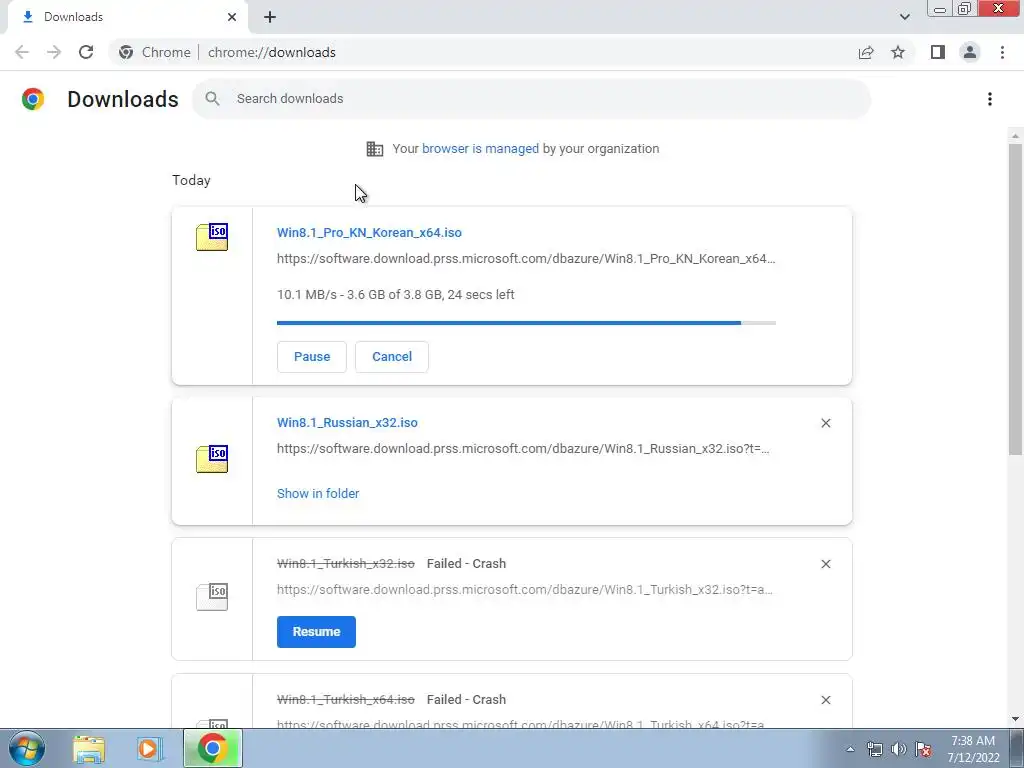Click the managed organization building icon
This screenshot has width=1024, height=768.
coord(375,149)
